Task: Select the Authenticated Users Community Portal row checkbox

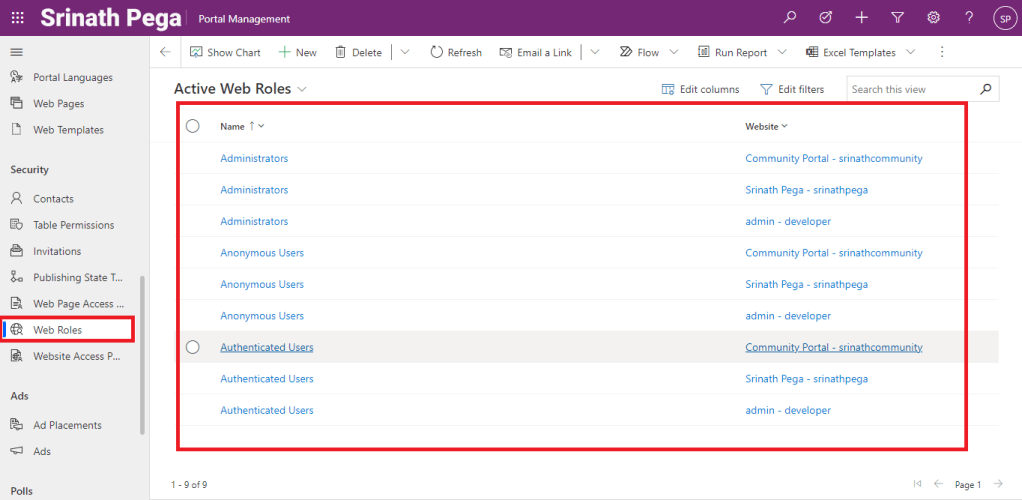Action: coord(193,347)
